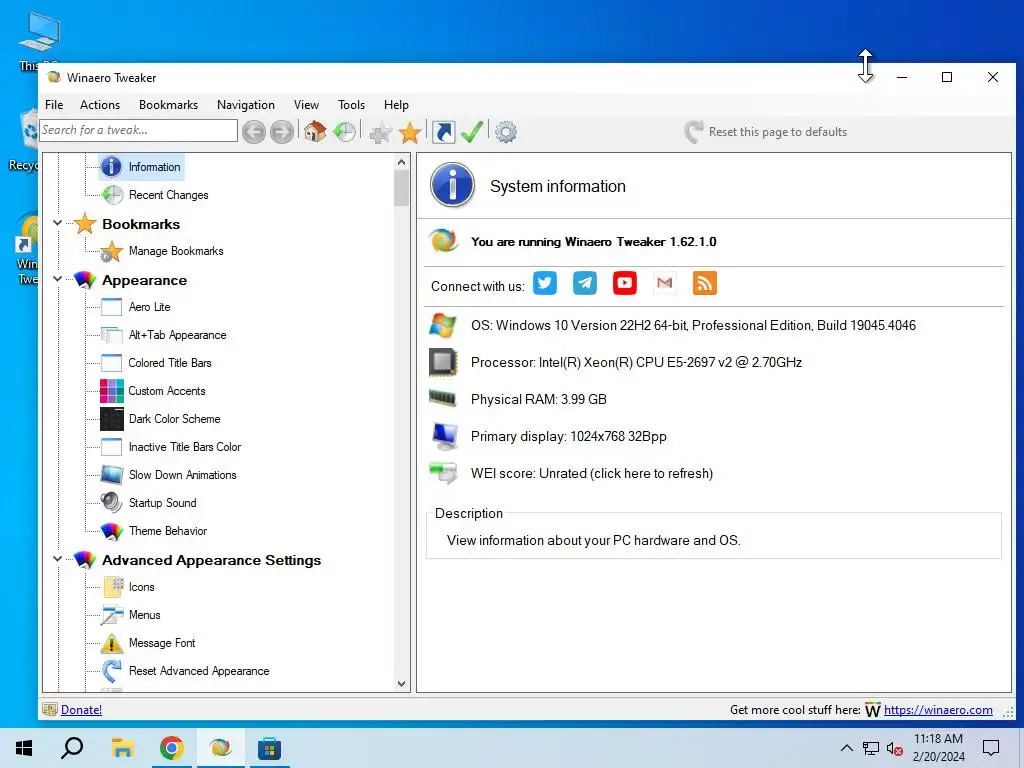Click the tree scrollbar down arrow
This screenshot has width=1024, height=768.
click(401, 684)
